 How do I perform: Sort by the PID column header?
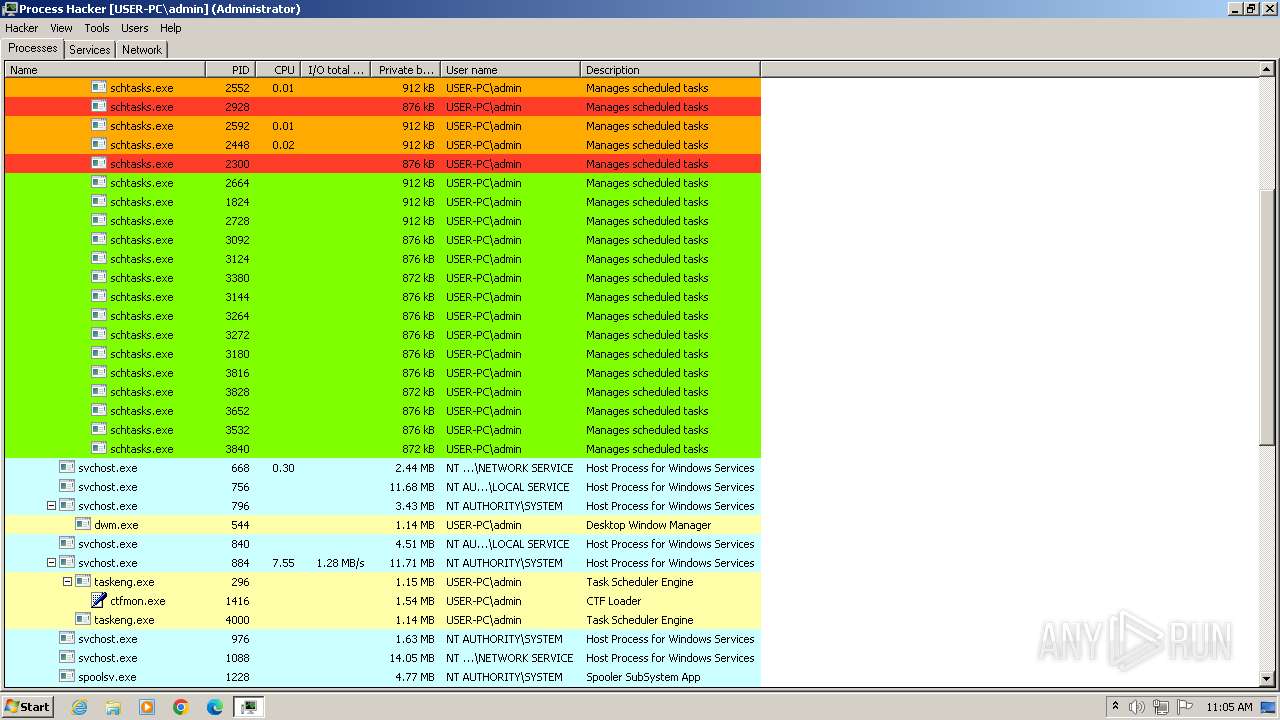[x=230, y=70]
